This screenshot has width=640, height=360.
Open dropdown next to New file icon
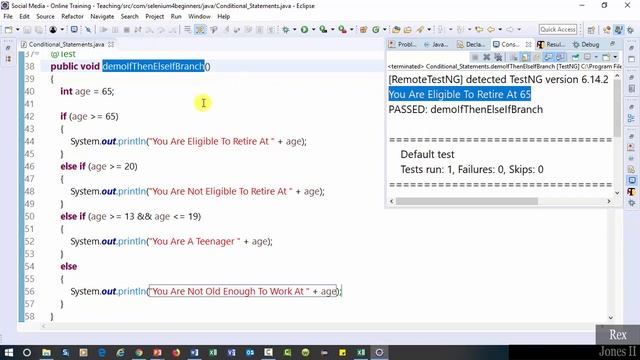pyautogui.click(x=18, y=29)
